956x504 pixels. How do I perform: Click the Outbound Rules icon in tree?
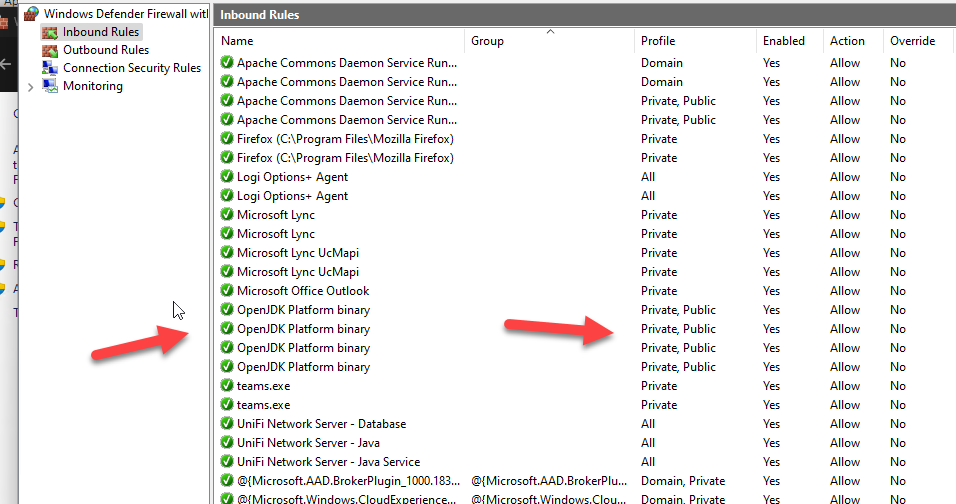(49, 50)
